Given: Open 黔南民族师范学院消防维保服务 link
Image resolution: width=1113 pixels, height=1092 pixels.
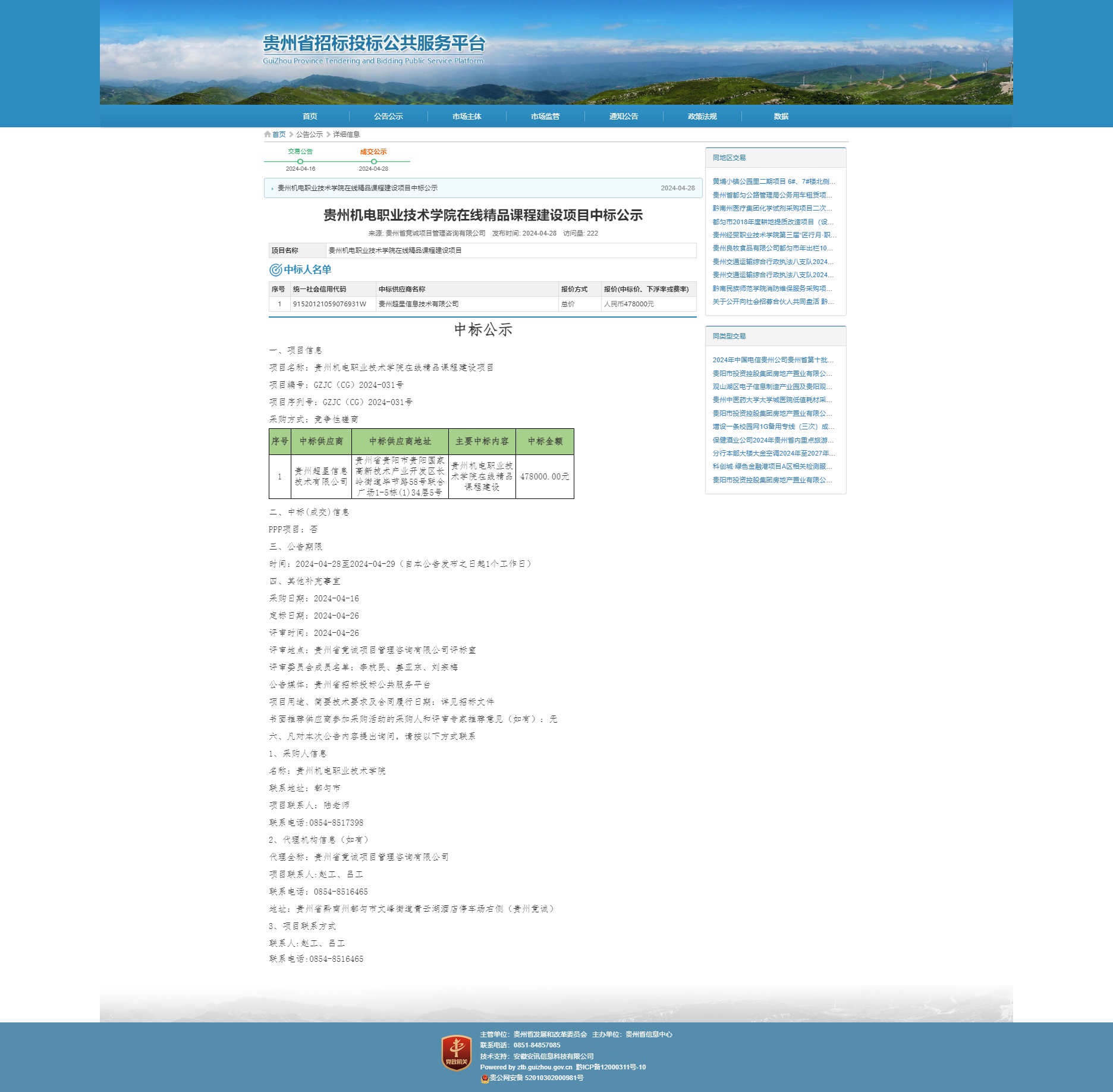Looking at the screenshot, I should point(772,288).
